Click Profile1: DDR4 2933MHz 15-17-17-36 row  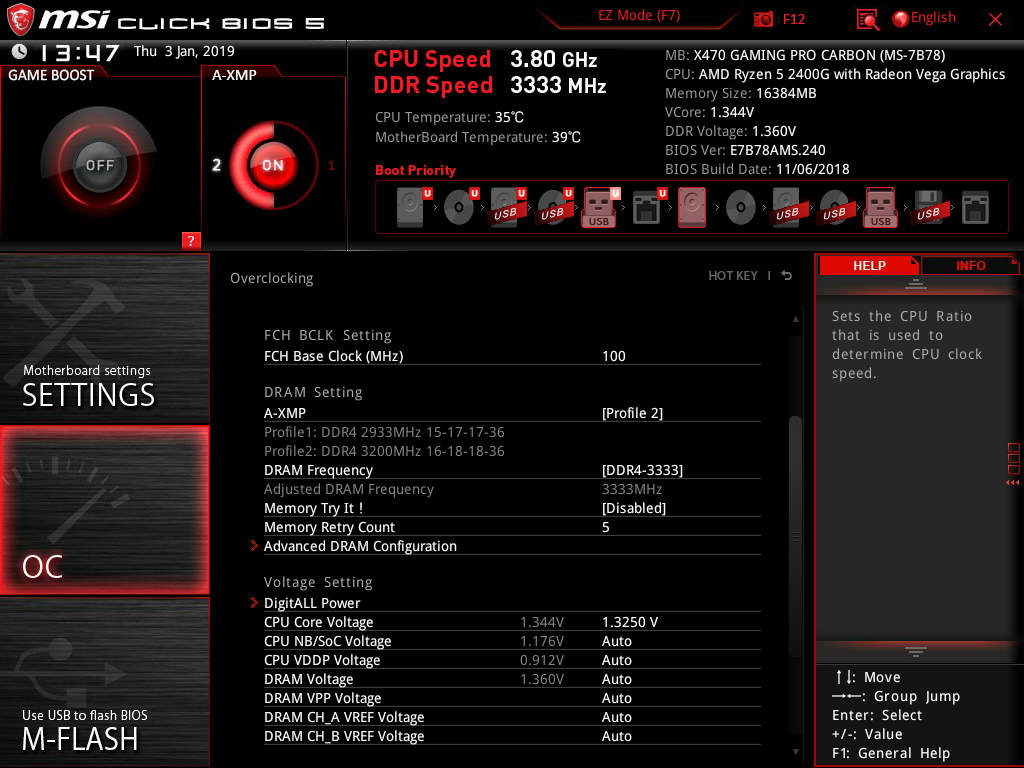pyautogui.click(x=384, y=432)
